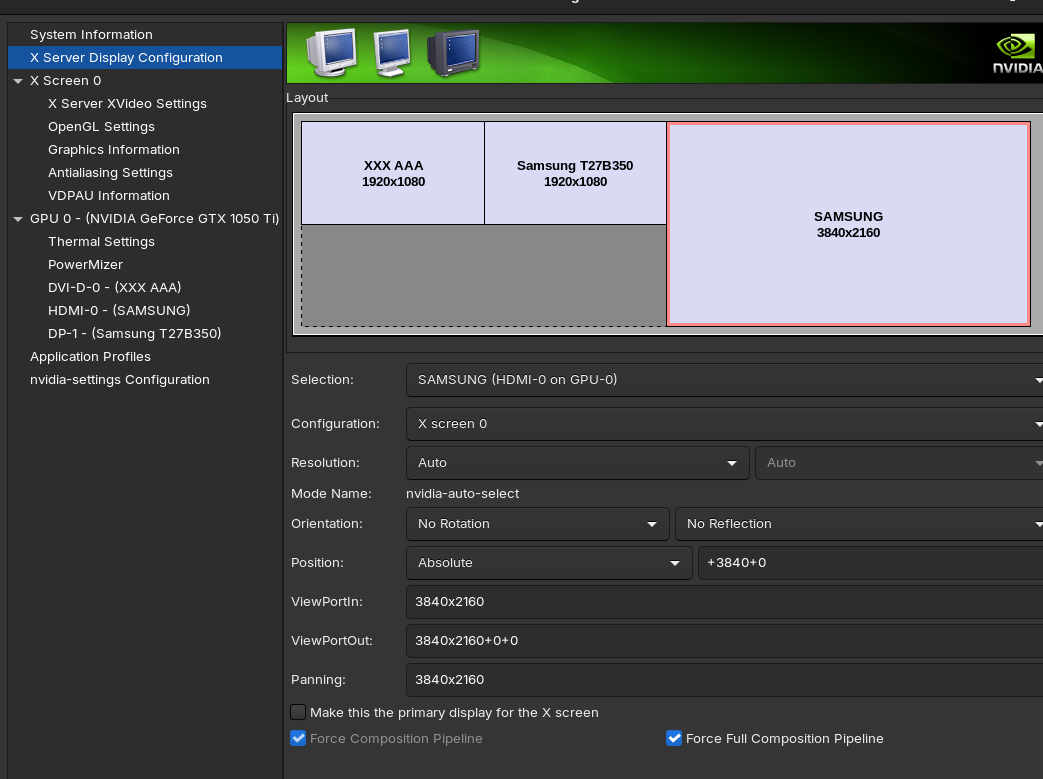Open Thermal Settings page
The image size is (1043, 779).
[x=101, y=242]
